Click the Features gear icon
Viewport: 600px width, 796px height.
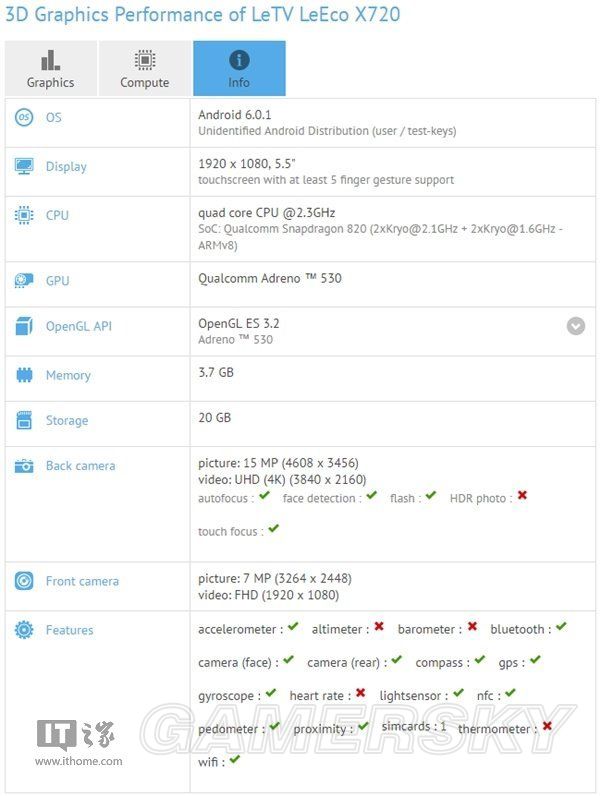[x=24, y=630]
